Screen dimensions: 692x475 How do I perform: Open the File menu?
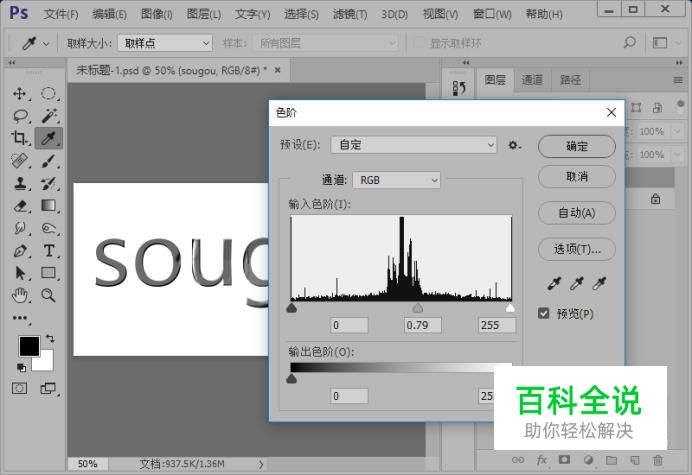(x=61, y=14)
